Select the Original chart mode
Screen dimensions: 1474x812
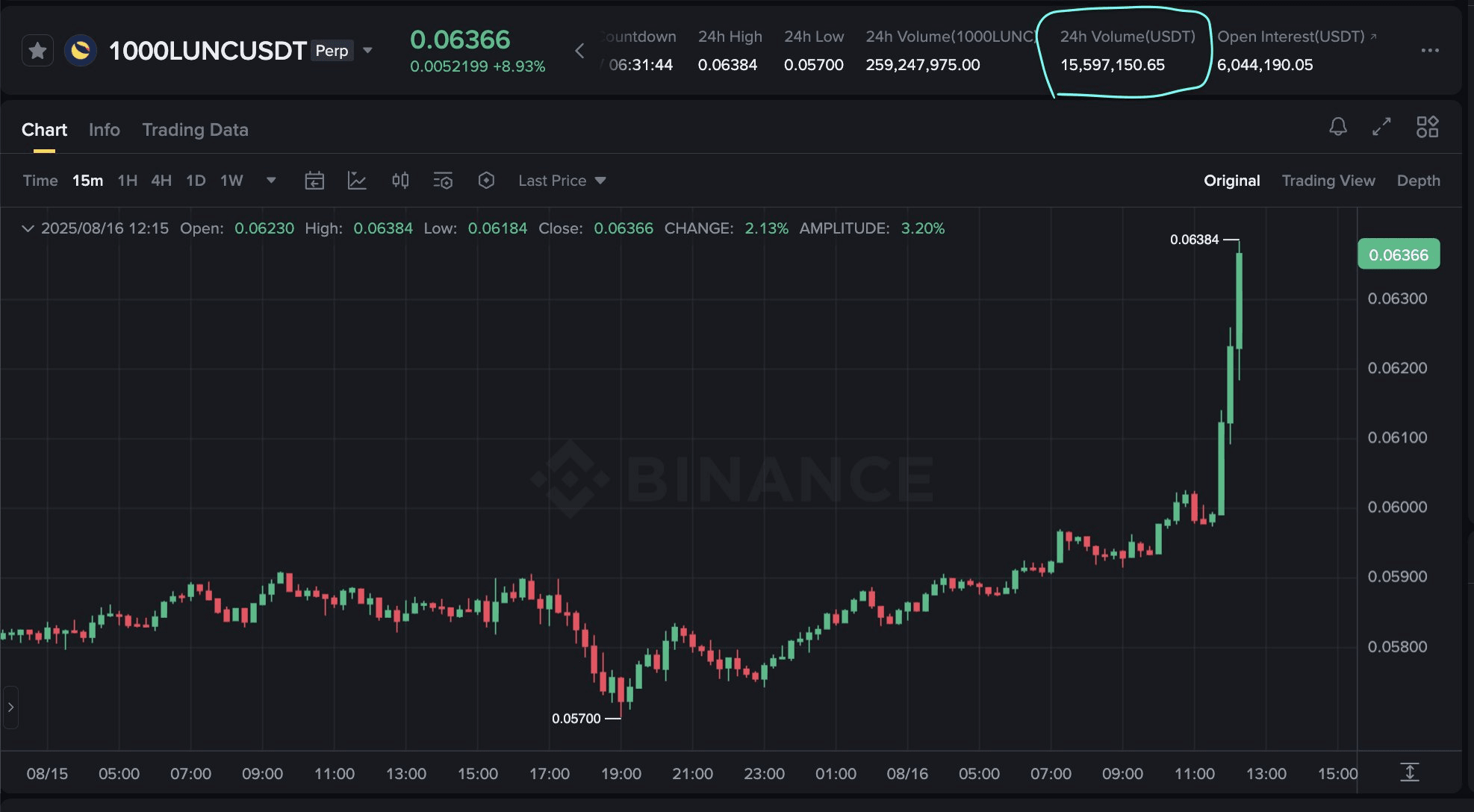pyautogui.click(x=1231, y=181)
